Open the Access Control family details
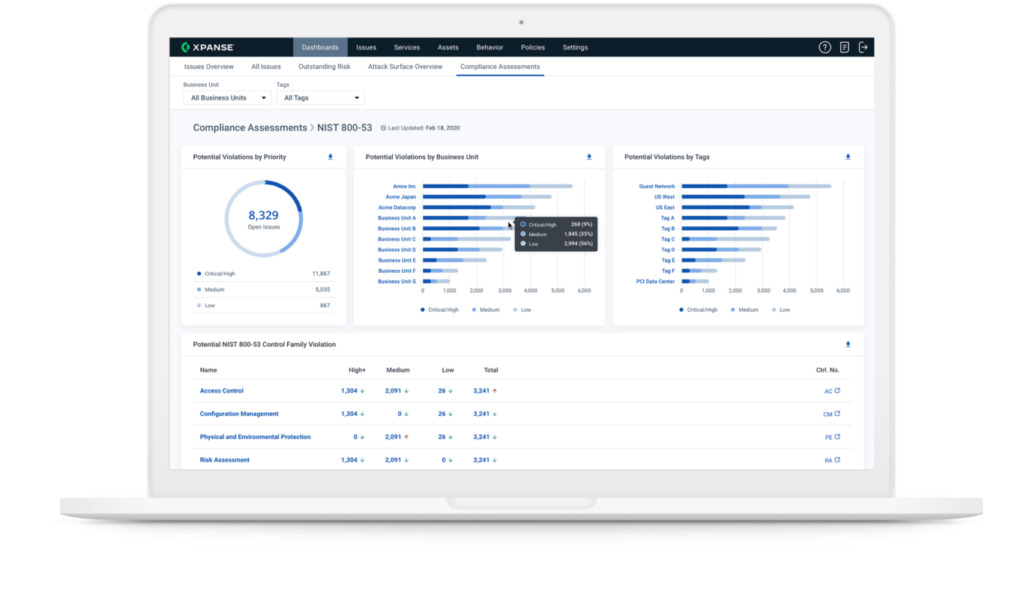This screenshot has height=598, width=1024. 221,390
